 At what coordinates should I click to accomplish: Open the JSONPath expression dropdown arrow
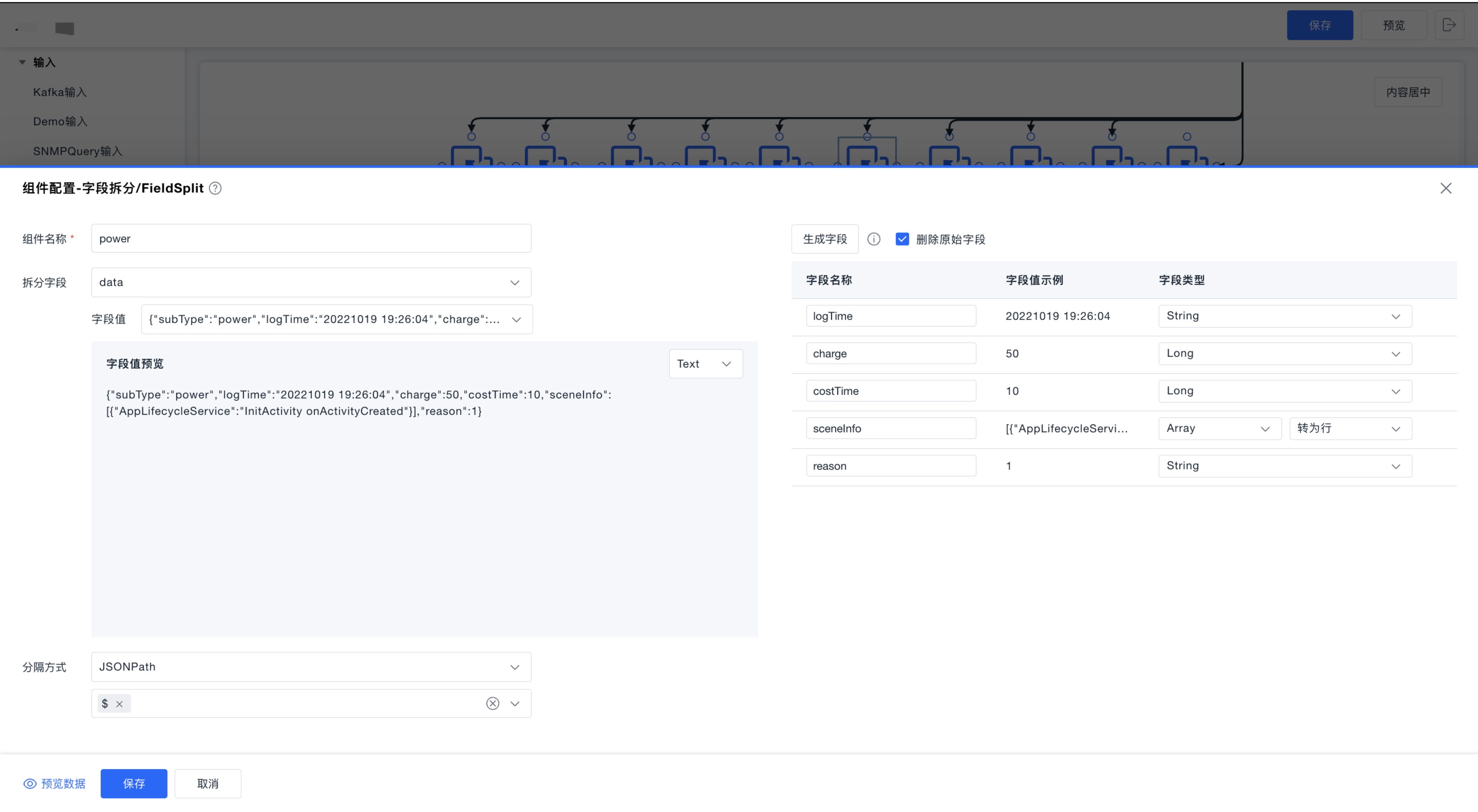pos(515,704)
